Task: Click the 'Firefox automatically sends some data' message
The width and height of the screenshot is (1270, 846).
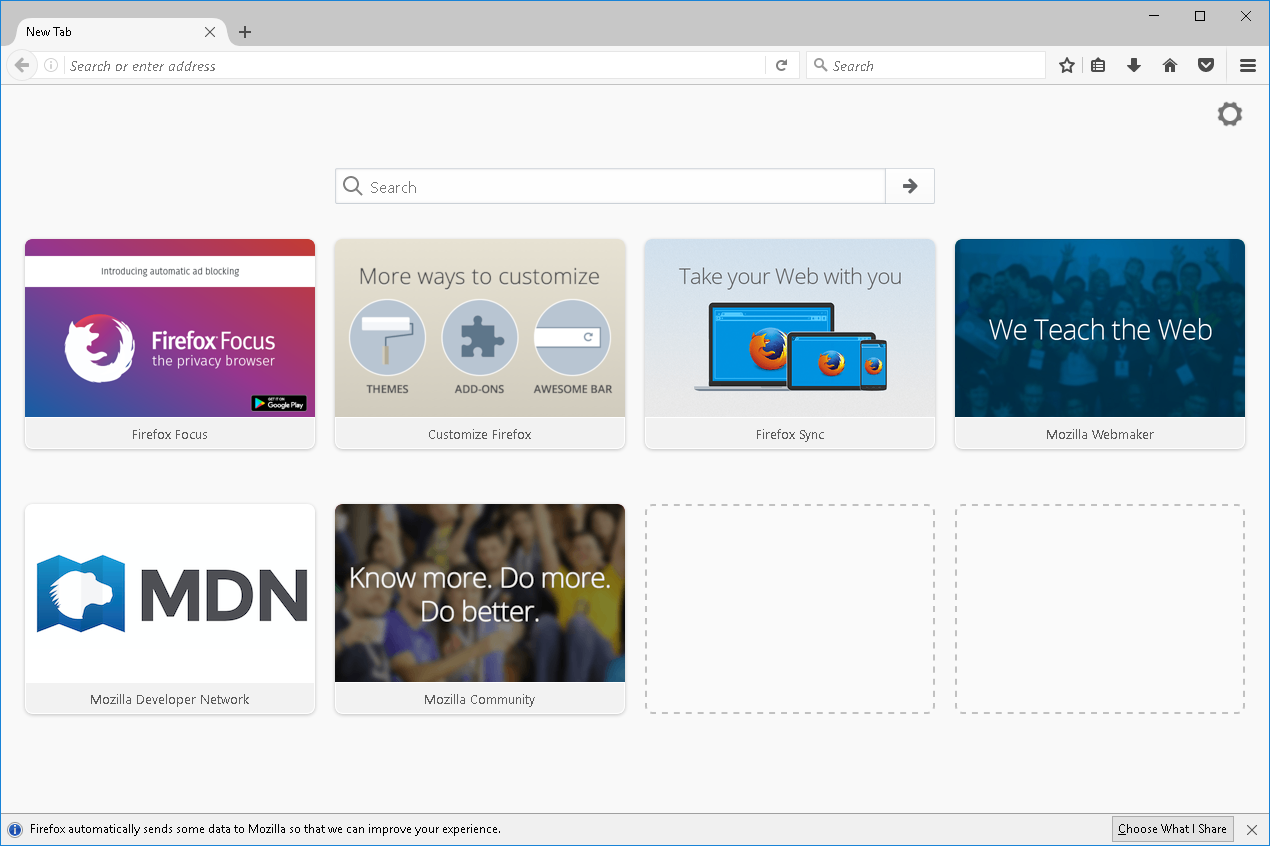Action: [x=265, y=829]
